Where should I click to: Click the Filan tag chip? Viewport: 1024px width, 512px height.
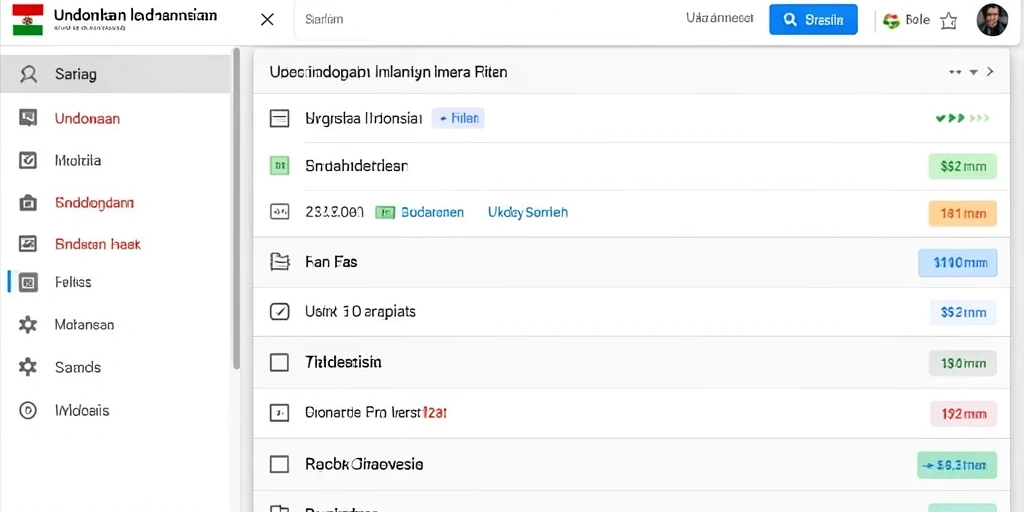coord(458,118)
